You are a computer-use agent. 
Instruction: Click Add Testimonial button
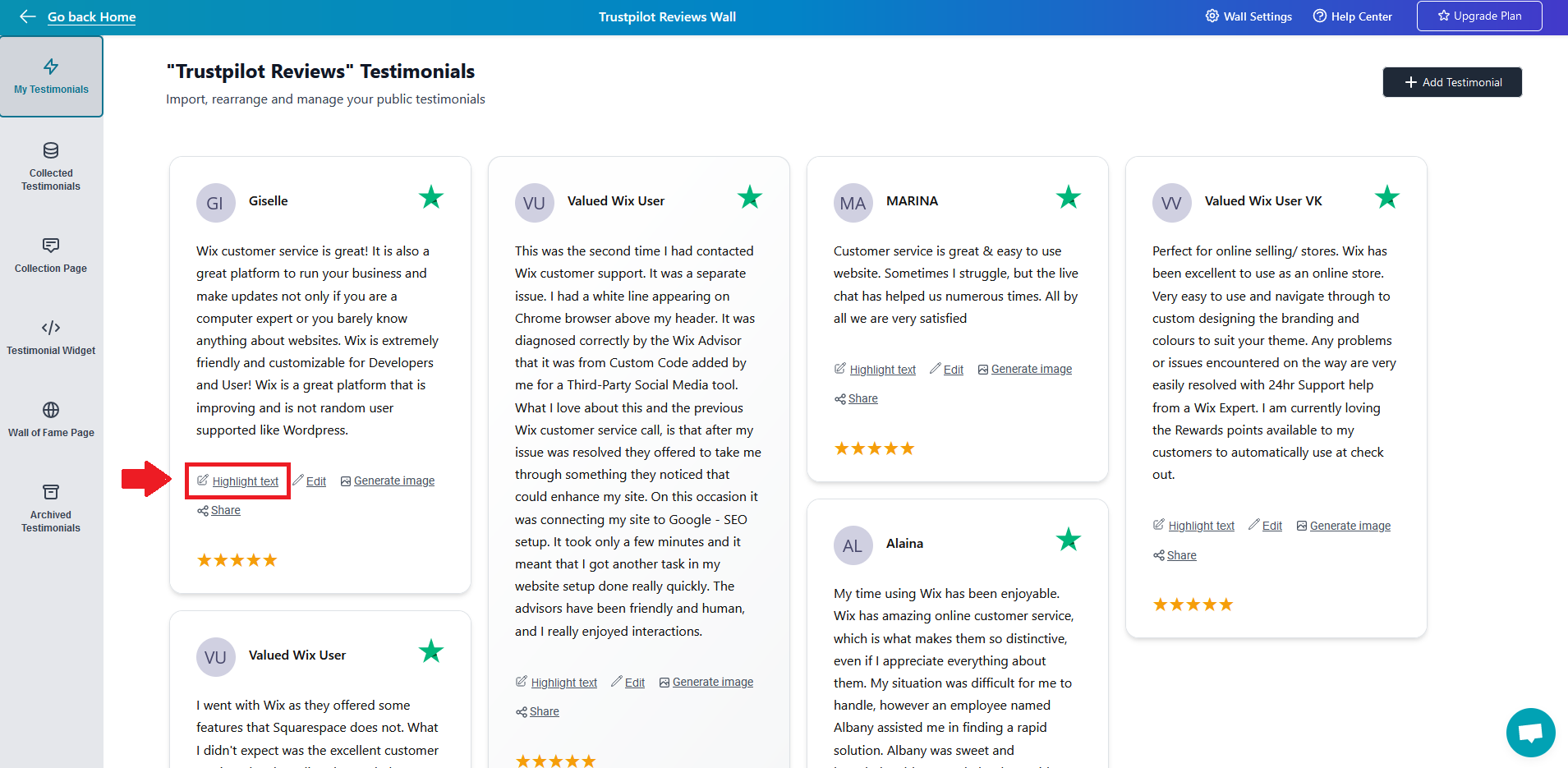click(x=1452, y=82)
